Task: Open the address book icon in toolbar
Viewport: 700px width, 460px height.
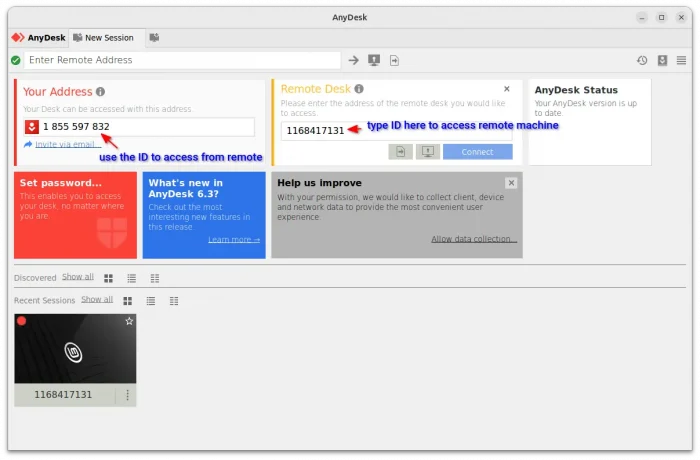Action: [662, 60]
